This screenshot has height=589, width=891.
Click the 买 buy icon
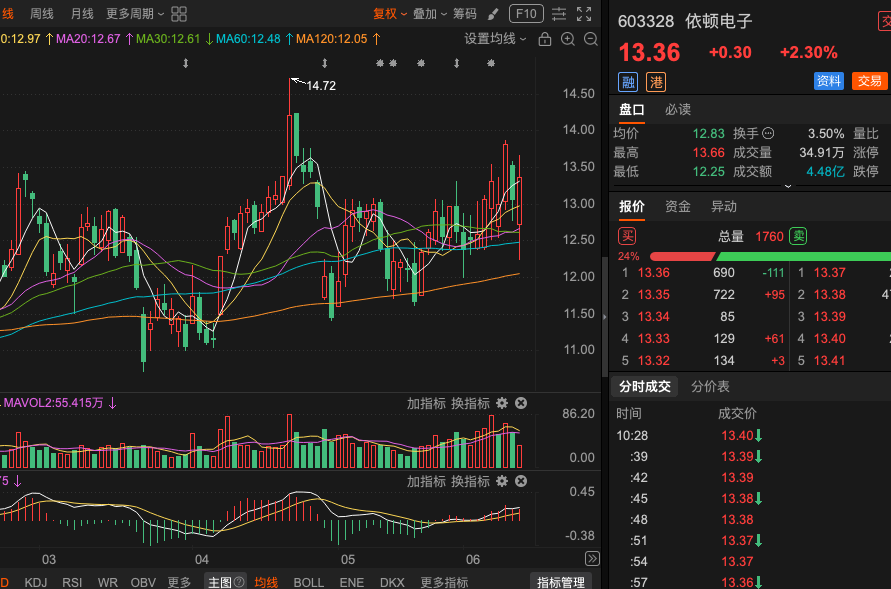[x=627, y=236]
